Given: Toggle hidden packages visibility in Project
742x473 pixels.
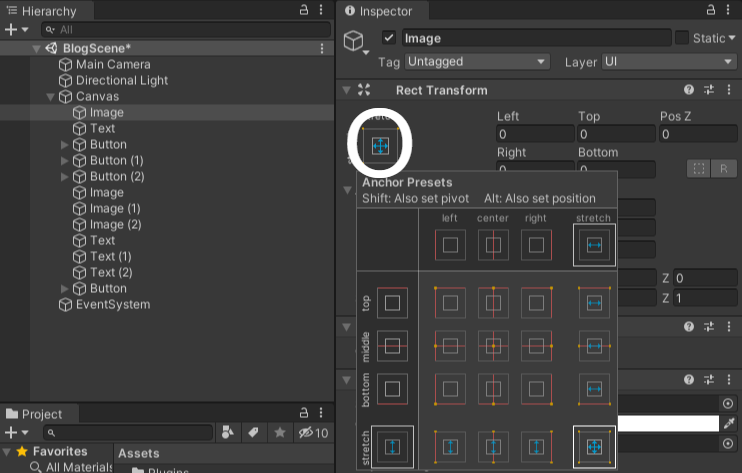Looking at the screenshot, I should 313,433.
